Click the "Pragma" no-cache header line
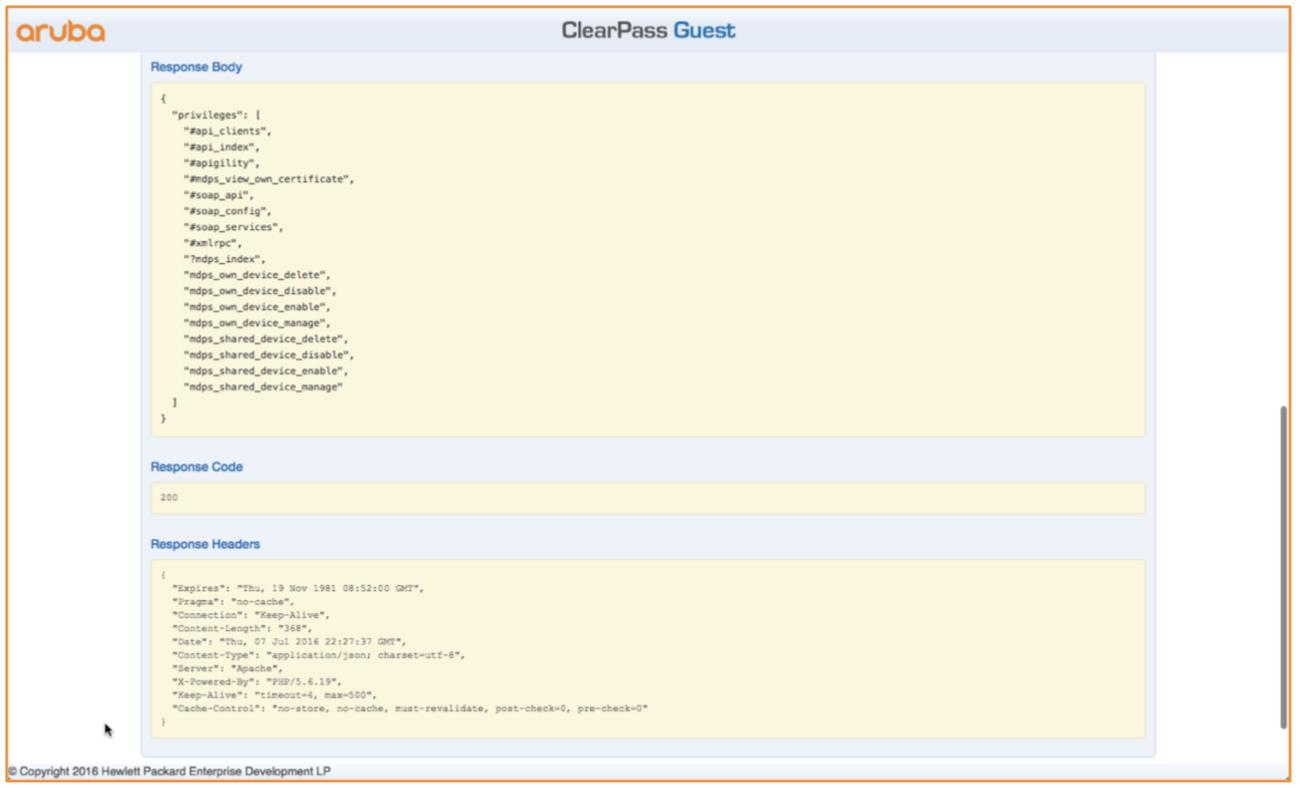 233,602
